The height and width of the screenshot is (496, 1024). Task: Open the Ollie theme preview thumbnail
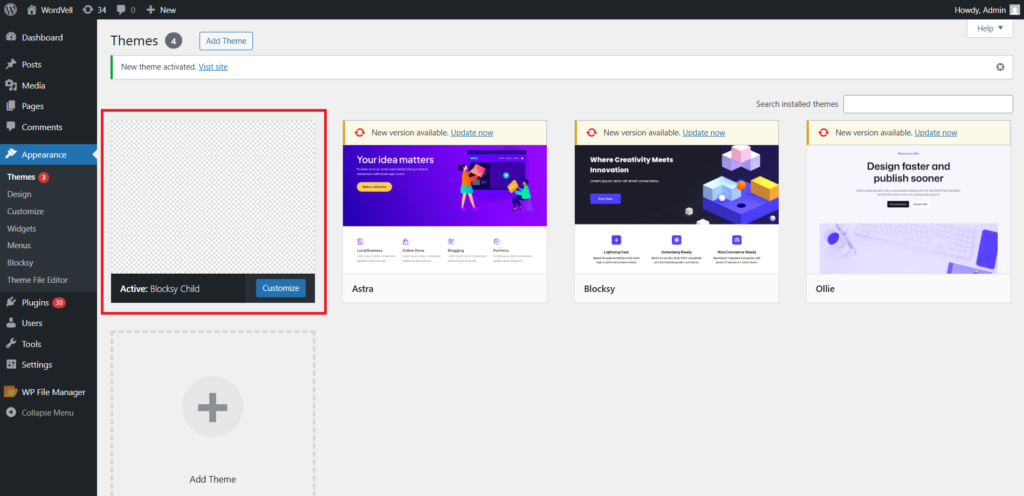908,208
